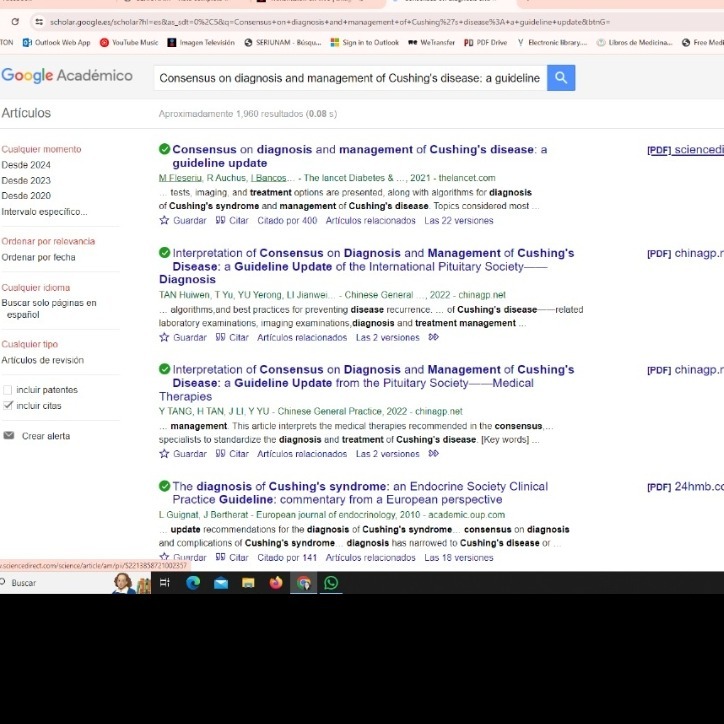Reload the page with refresh icon
The height and width of the screenshot is (724, 724).
click(15, 21)
